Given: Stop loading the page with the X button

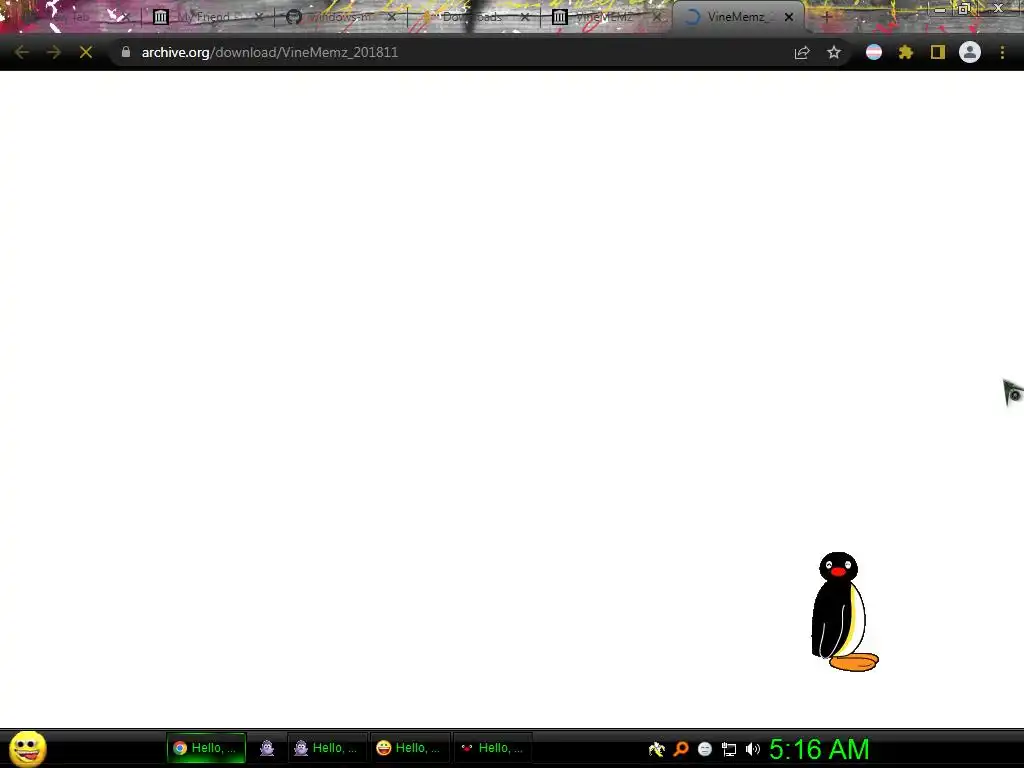Looking at the screenshot, I should point(86,52).
